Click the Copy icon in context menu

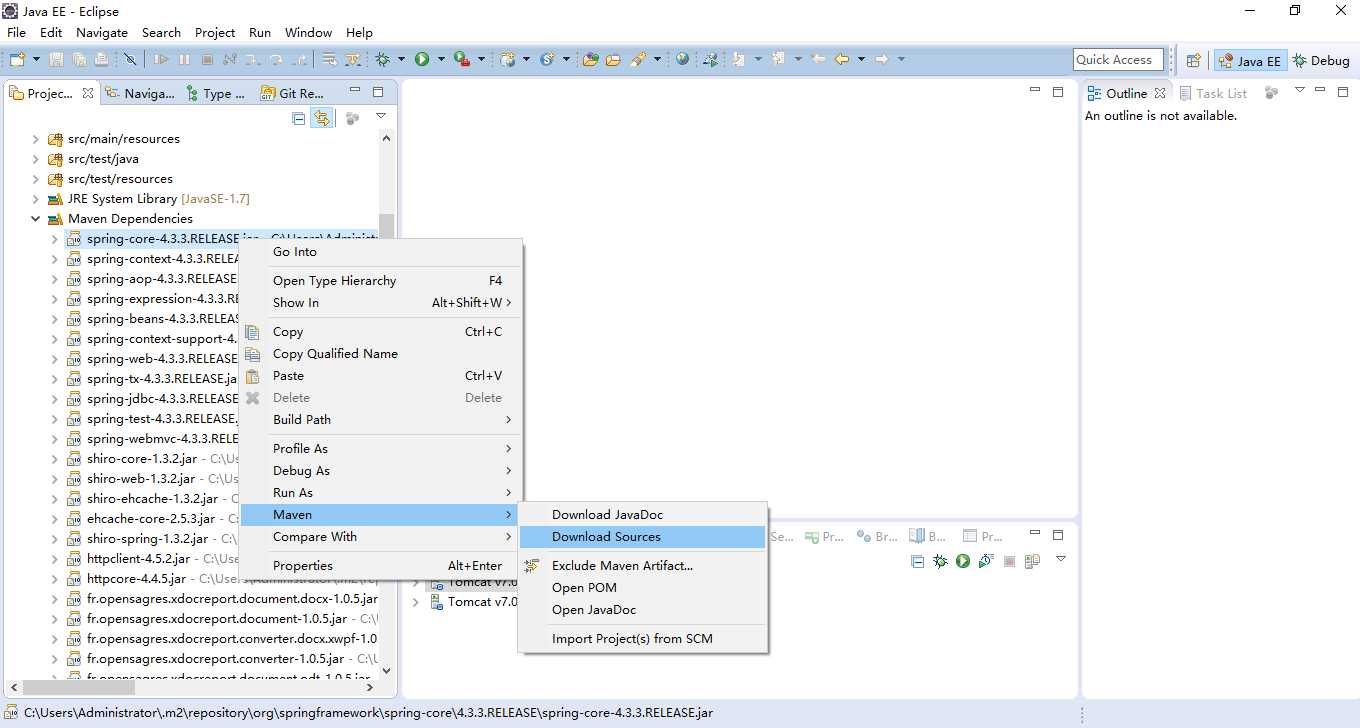pos(253,332)
